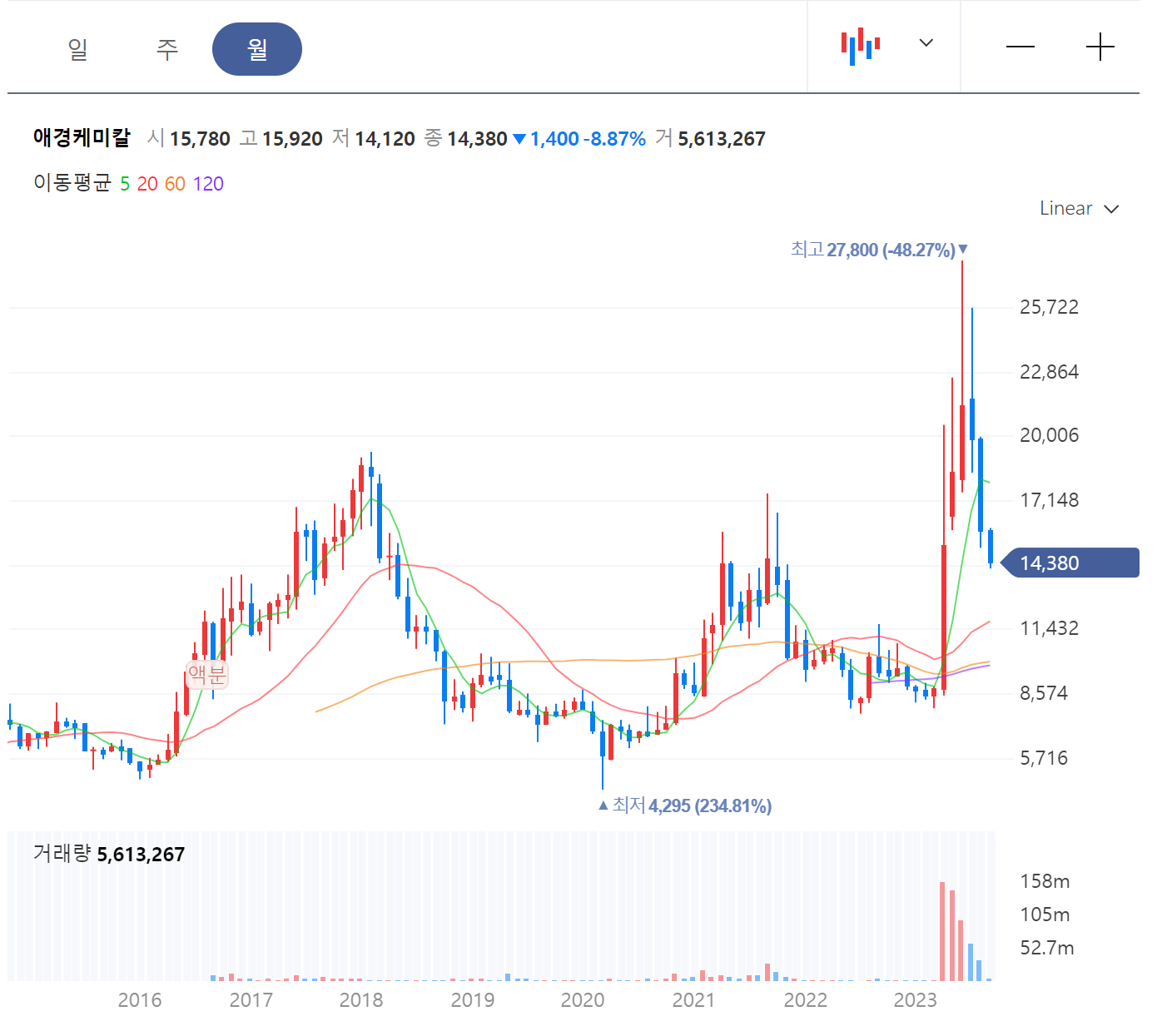Click the tallest red volume bar in 2023
This screenshot has height=1036, width=1162.
(x=943, y=931)
